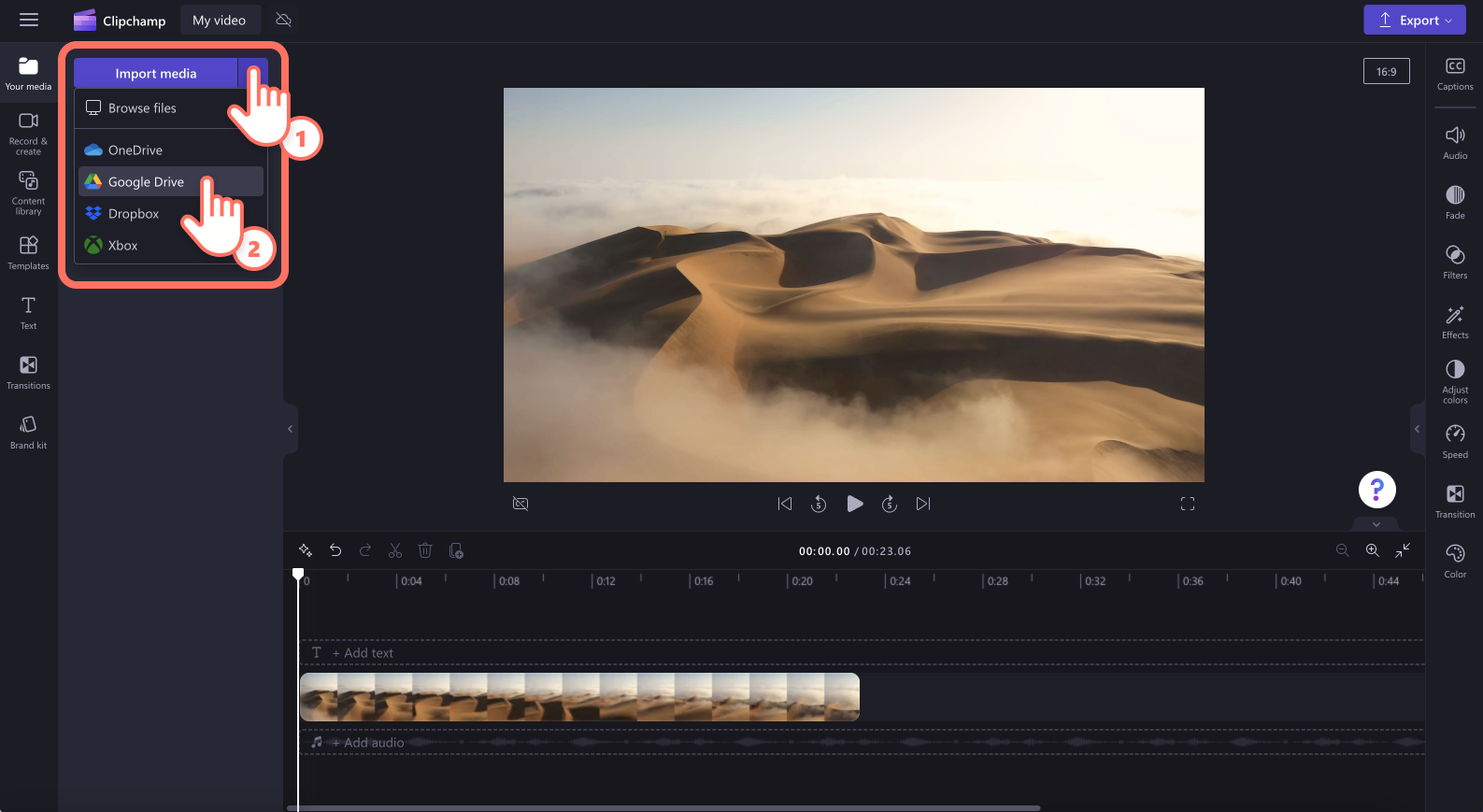Open Color panel

tap(1455, 562)
